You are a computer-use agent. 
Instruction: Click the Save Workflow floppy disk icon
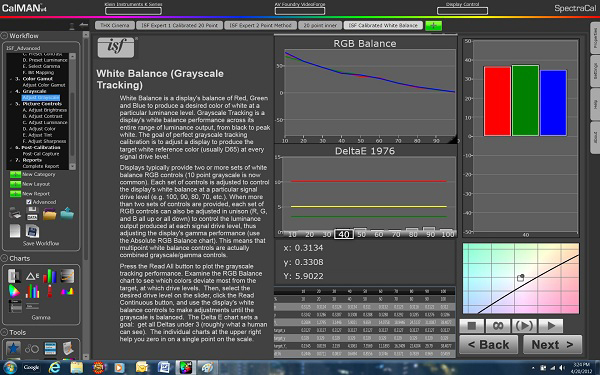coord(32,231)
